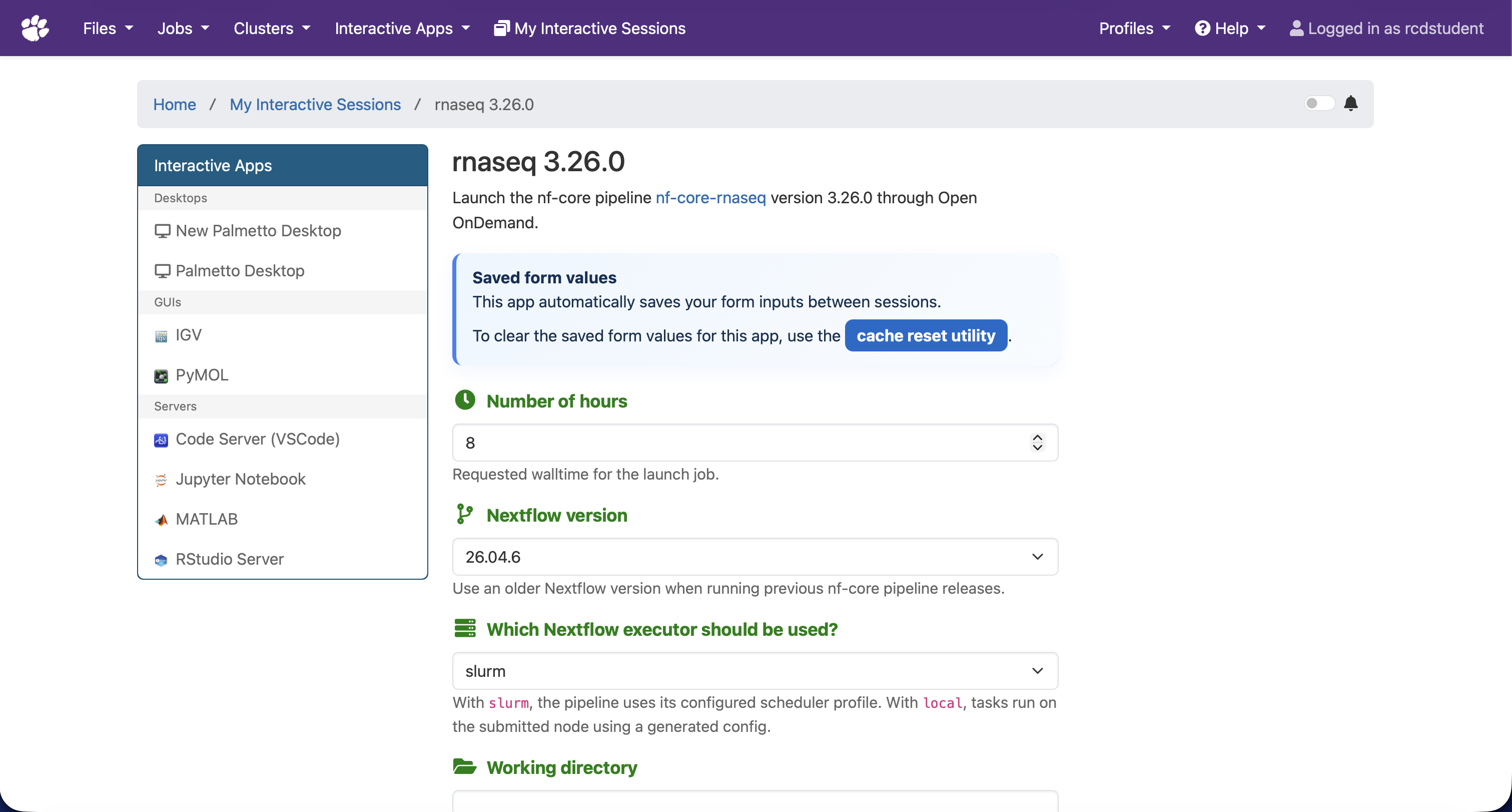Image resolution: width=1512 pixels, height=812 pixels.
Task: Click the notification bell icon
Action: (x=1350, y=103)
